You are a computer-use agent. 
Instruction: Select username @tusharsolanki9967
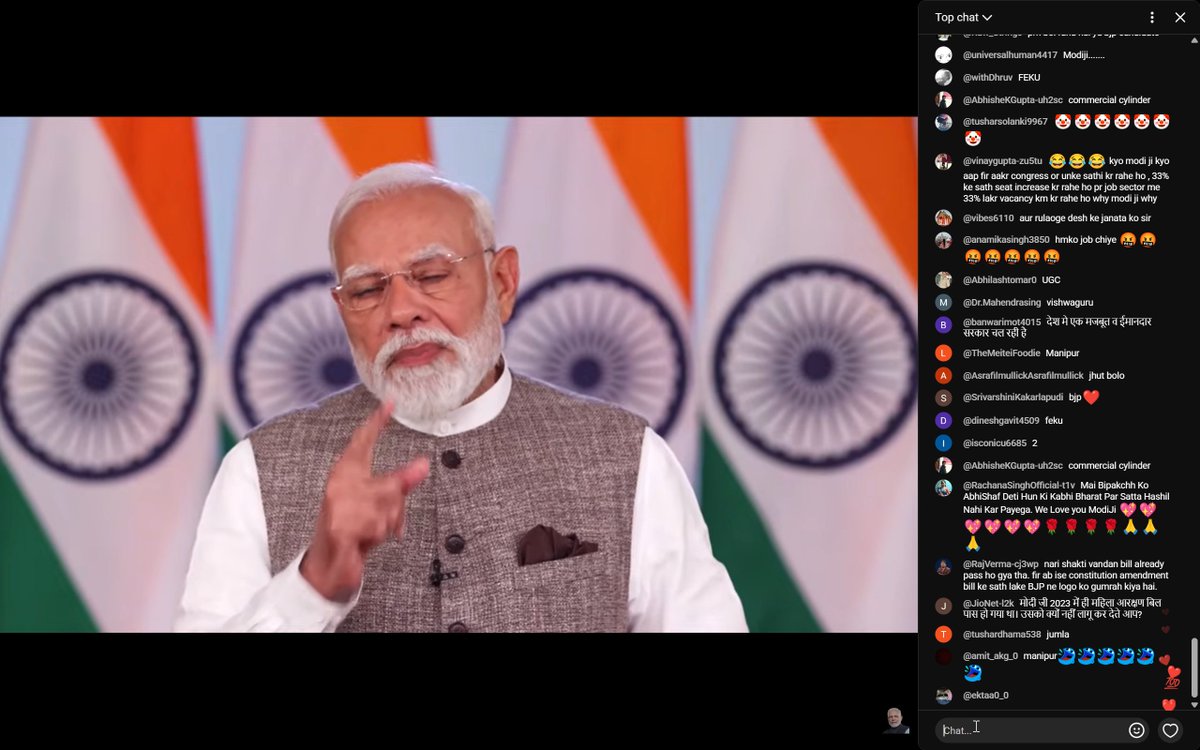click(x=1005, y=122)
